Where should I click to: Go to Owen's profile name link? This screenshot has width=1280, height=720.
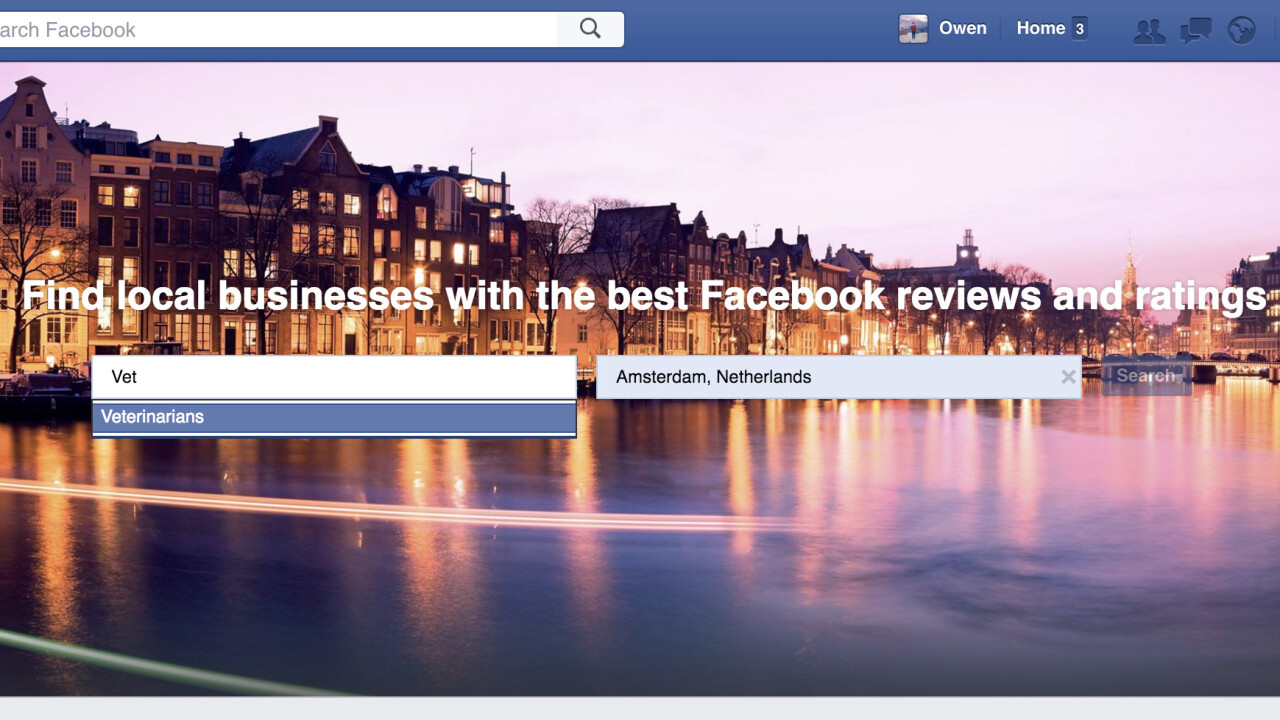tap(963, 29)
